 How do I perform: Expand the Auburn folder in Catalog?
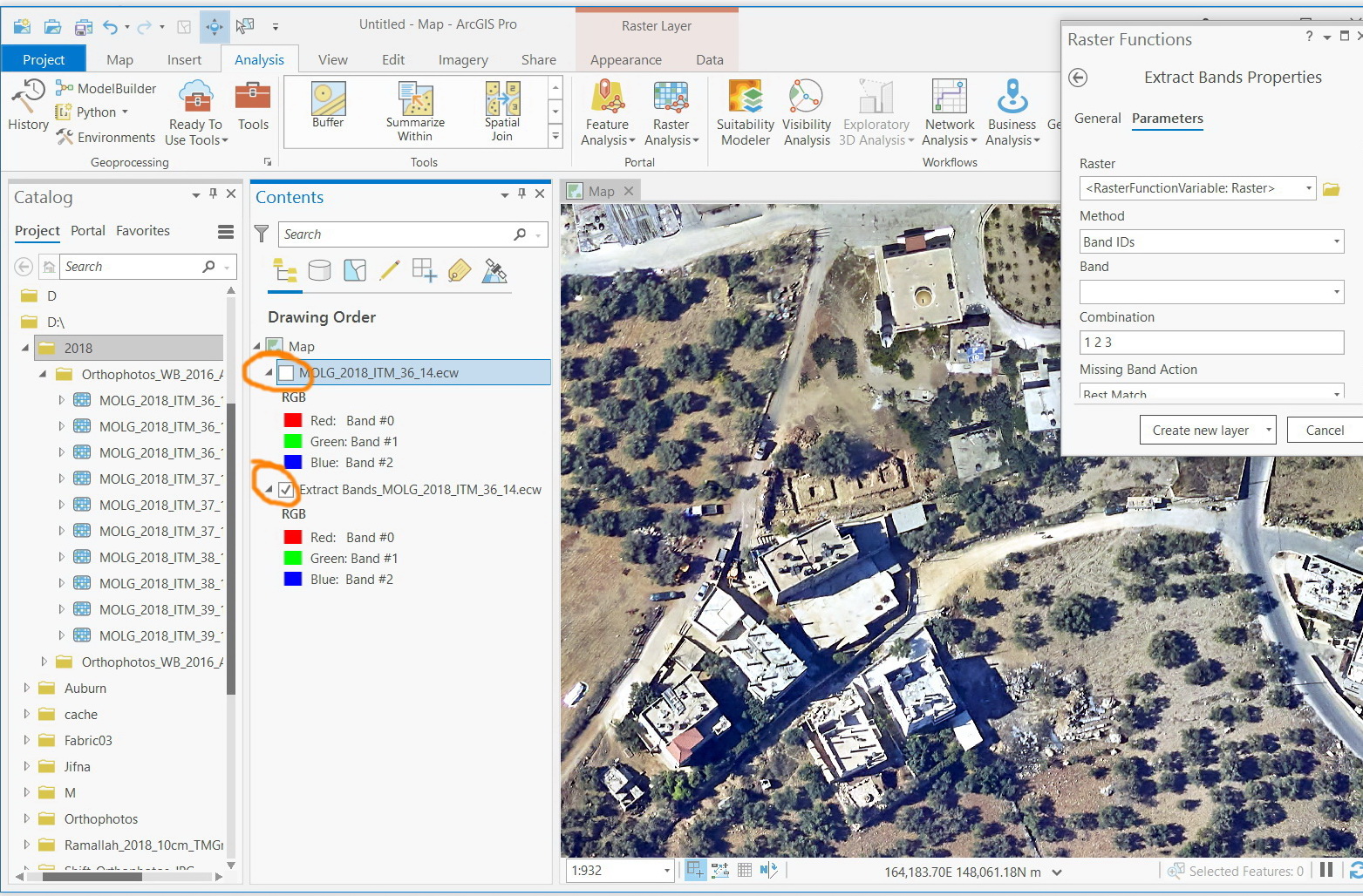27,689
